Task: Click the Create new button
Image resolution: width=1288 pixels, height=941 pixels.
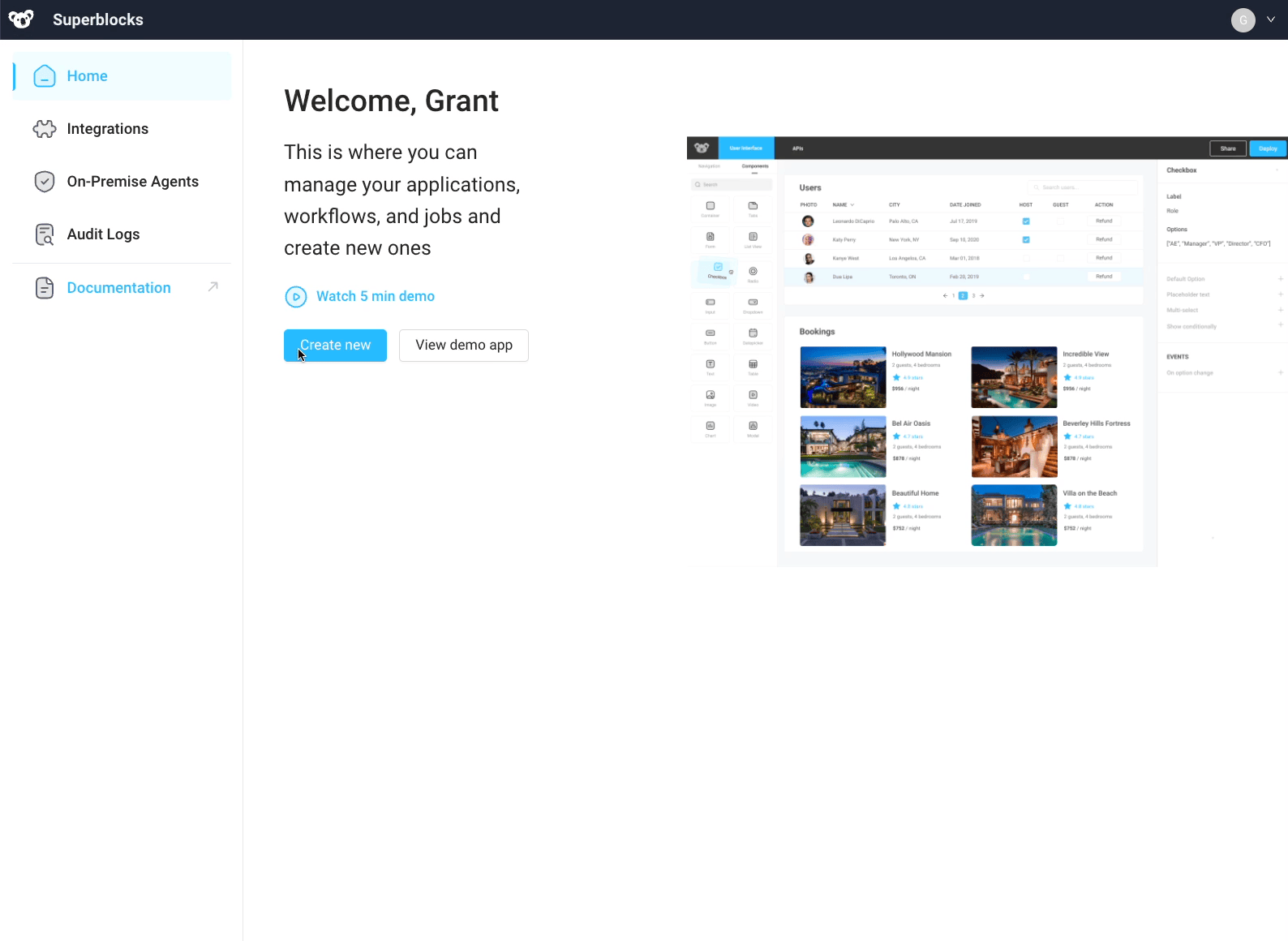Action: click(x=335, y=346)
